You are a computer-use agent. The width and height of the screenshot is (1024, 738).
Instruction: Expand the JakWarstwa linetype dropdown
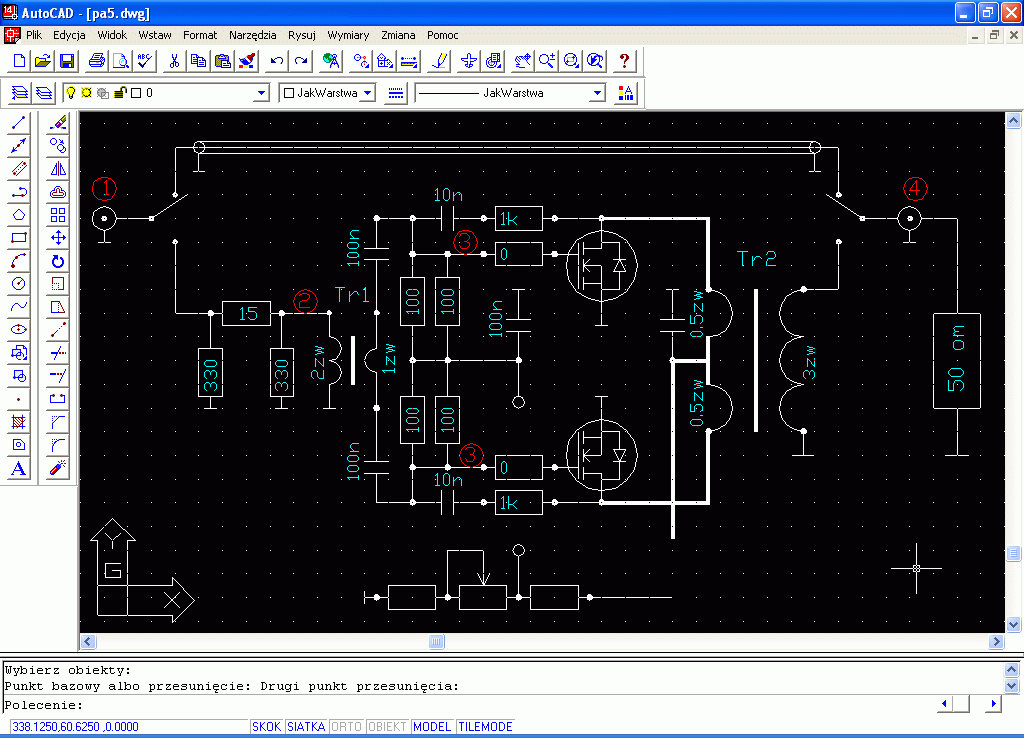click(598, 93)
